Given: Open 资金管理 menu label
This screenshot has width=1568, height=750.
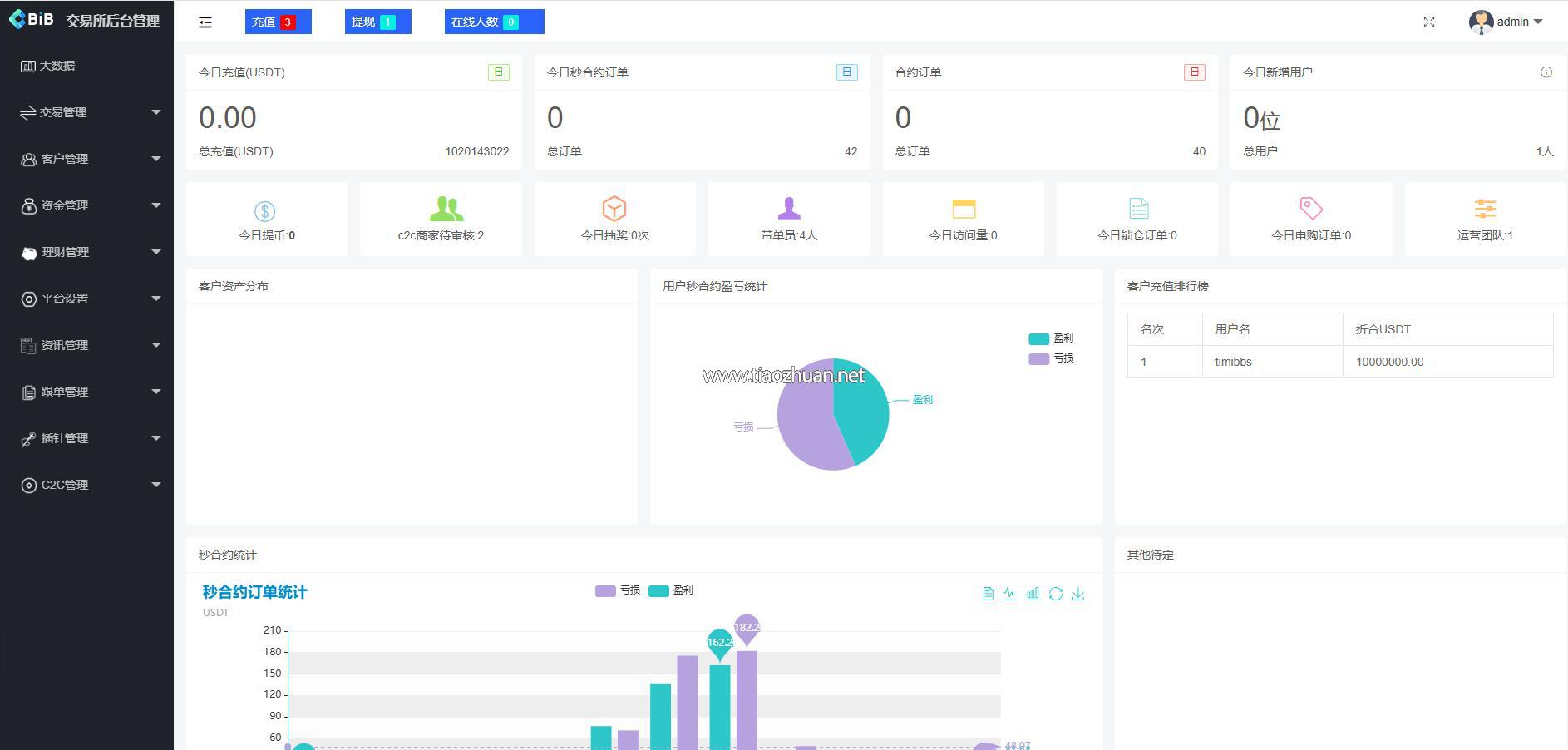Looking at the screenshot, I should pyautogui.click(x=65, y=205).
